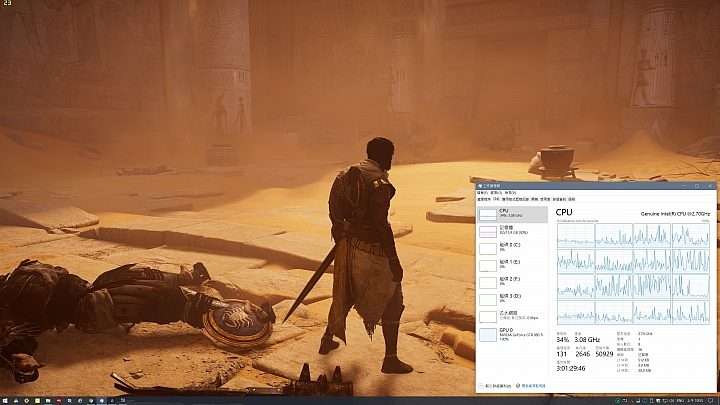Click Memory mini graph thumbnail in sidebar
The width and height of the screenshot is (720, 405).
coord(488,231)
